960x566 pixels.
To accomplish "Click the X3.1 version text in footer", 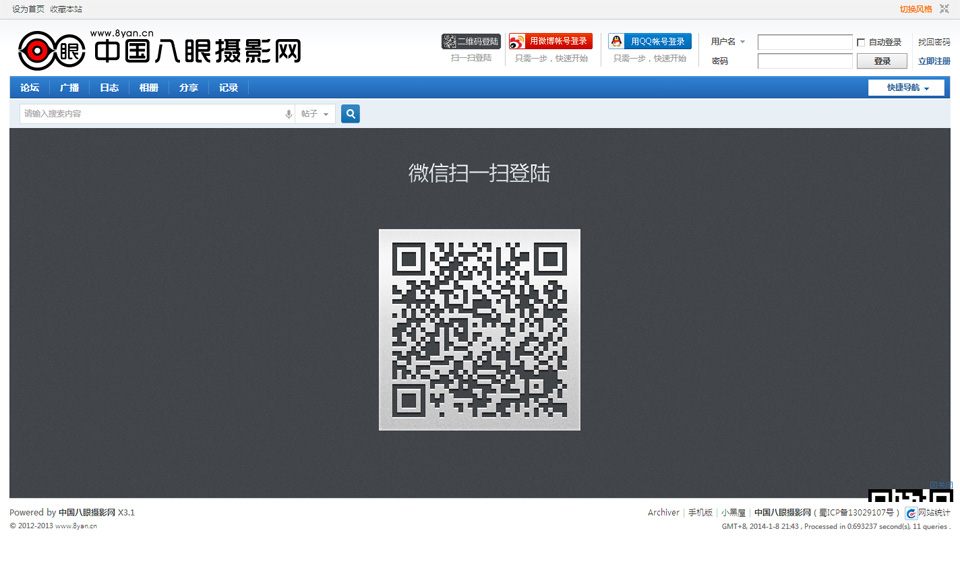I will coord(126,513).
